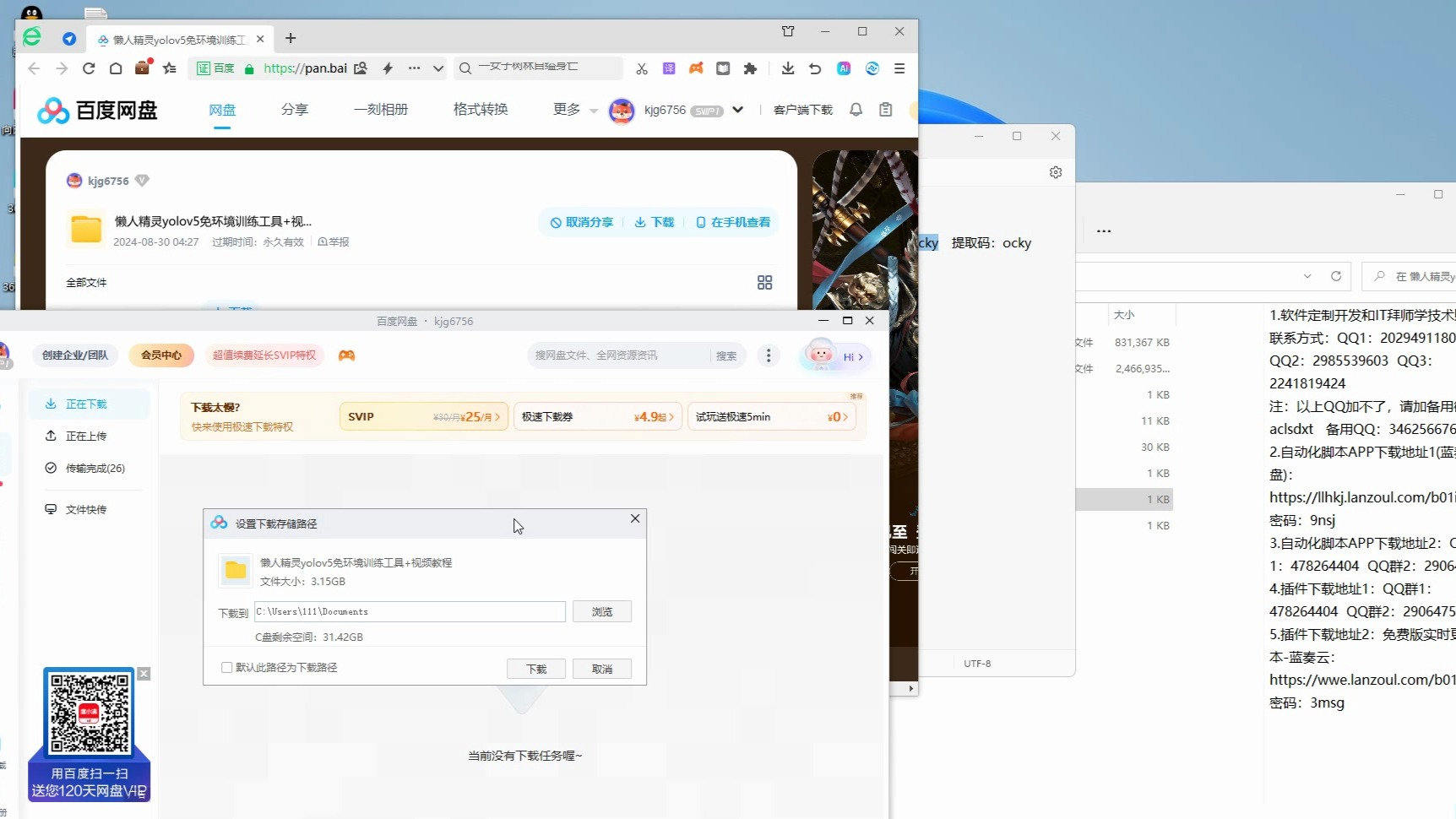Click the kjg6756 user avatar
The height and width of the screenshot is (819, 1456).
click(x=622, y=111)
